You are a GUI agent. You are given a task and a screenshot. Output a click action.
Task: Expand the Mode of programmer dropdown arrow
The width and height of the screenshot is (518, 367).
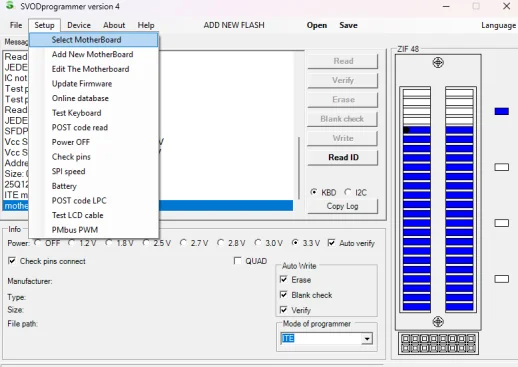[367, 339]
